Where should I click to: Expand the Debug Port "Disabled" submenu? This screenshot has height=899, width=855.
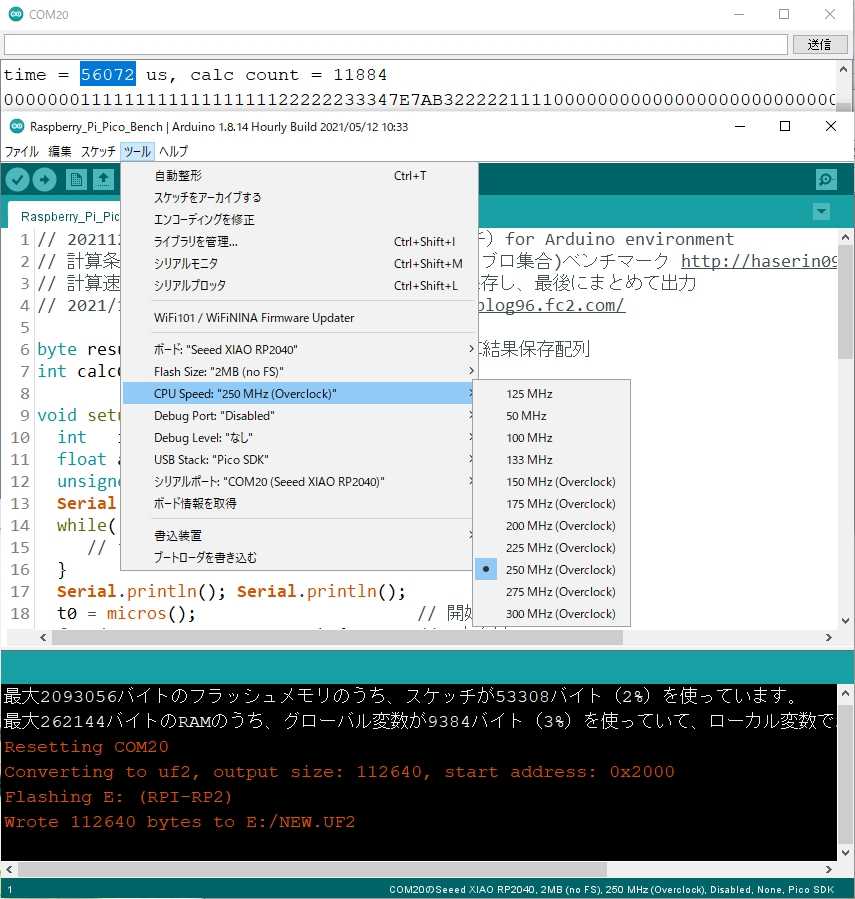(300, 416)
